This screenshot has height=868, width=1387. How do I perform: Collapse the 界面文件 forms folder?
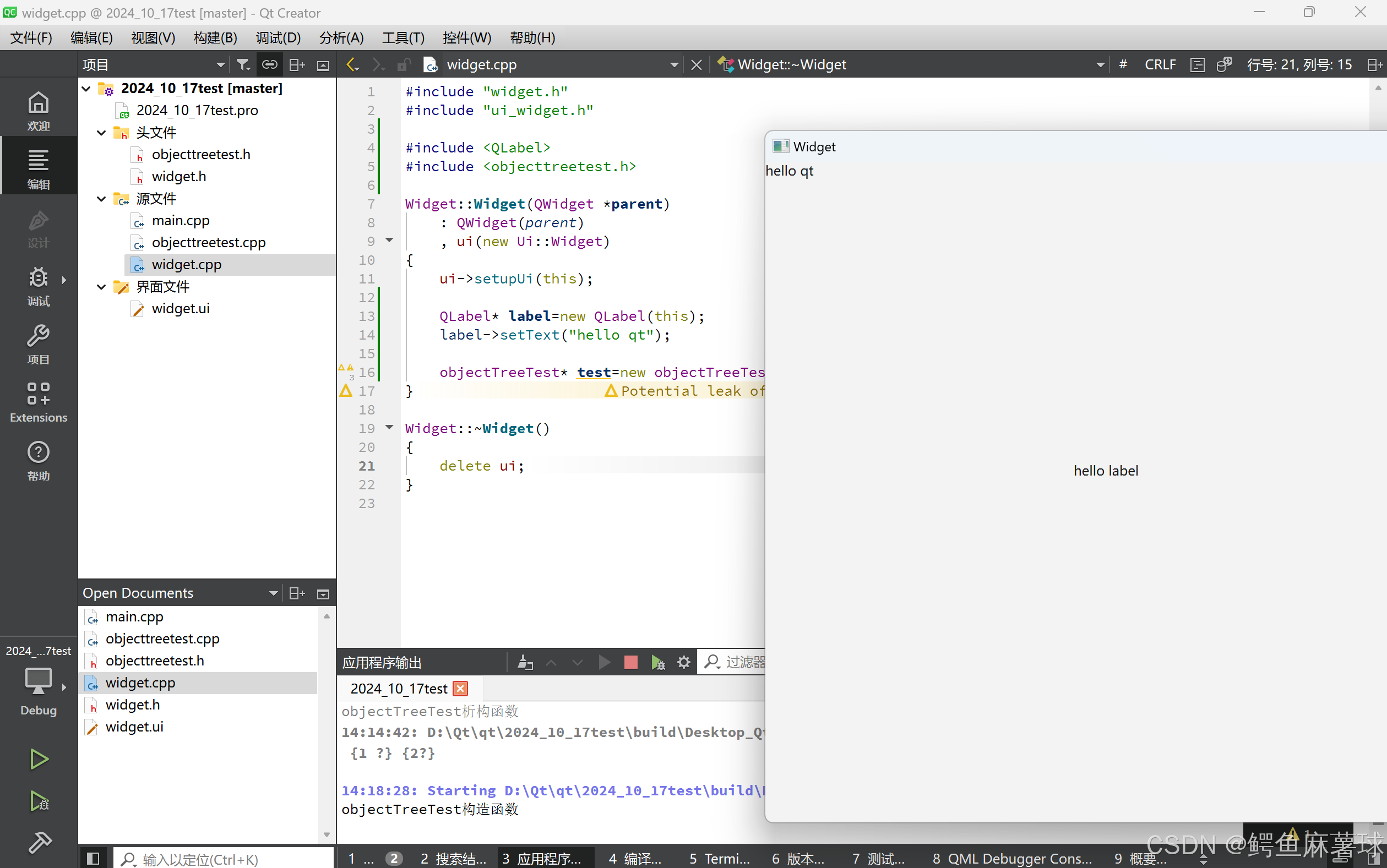(x=102, y=286)
